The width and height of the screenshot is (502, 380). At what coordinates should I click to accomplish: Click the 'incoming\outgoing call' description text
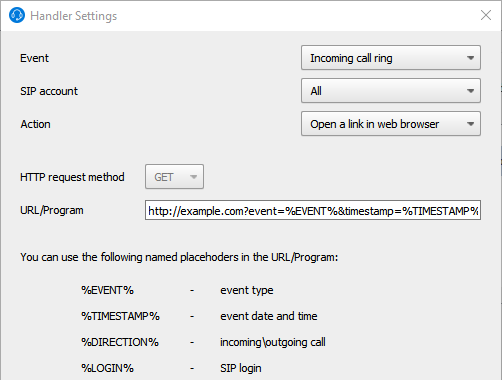[273, 342]
